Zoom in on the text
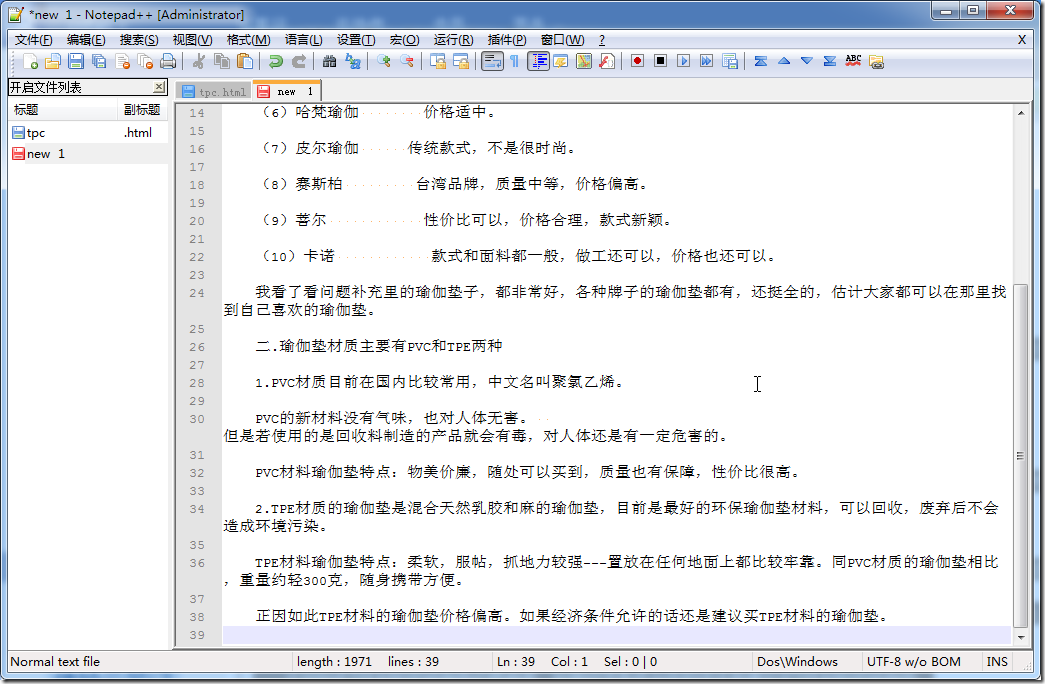The image size is (1045, 684). click(x=383, y=61)
